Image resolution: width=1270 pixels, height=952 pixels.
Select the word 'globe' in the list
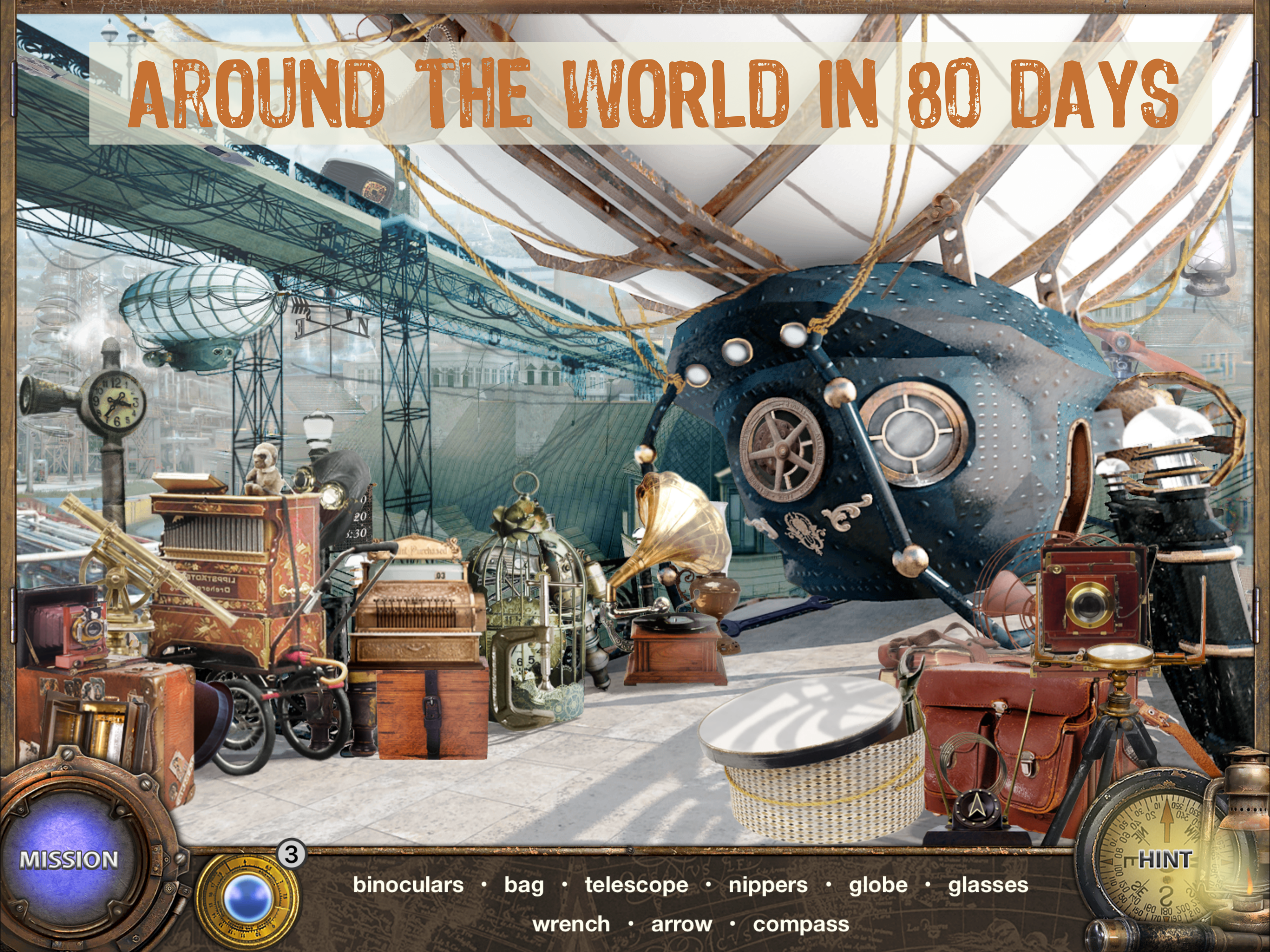(878, 885)
